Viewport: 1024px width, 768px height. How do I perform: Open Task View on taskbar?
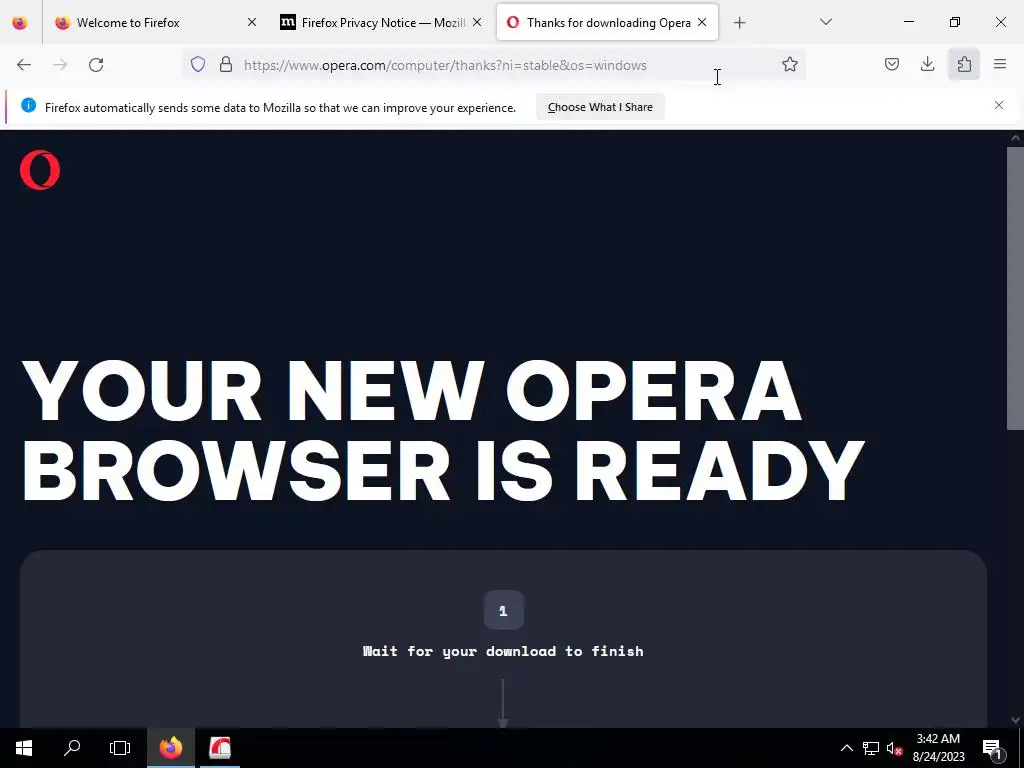click(x=120, y=748)
